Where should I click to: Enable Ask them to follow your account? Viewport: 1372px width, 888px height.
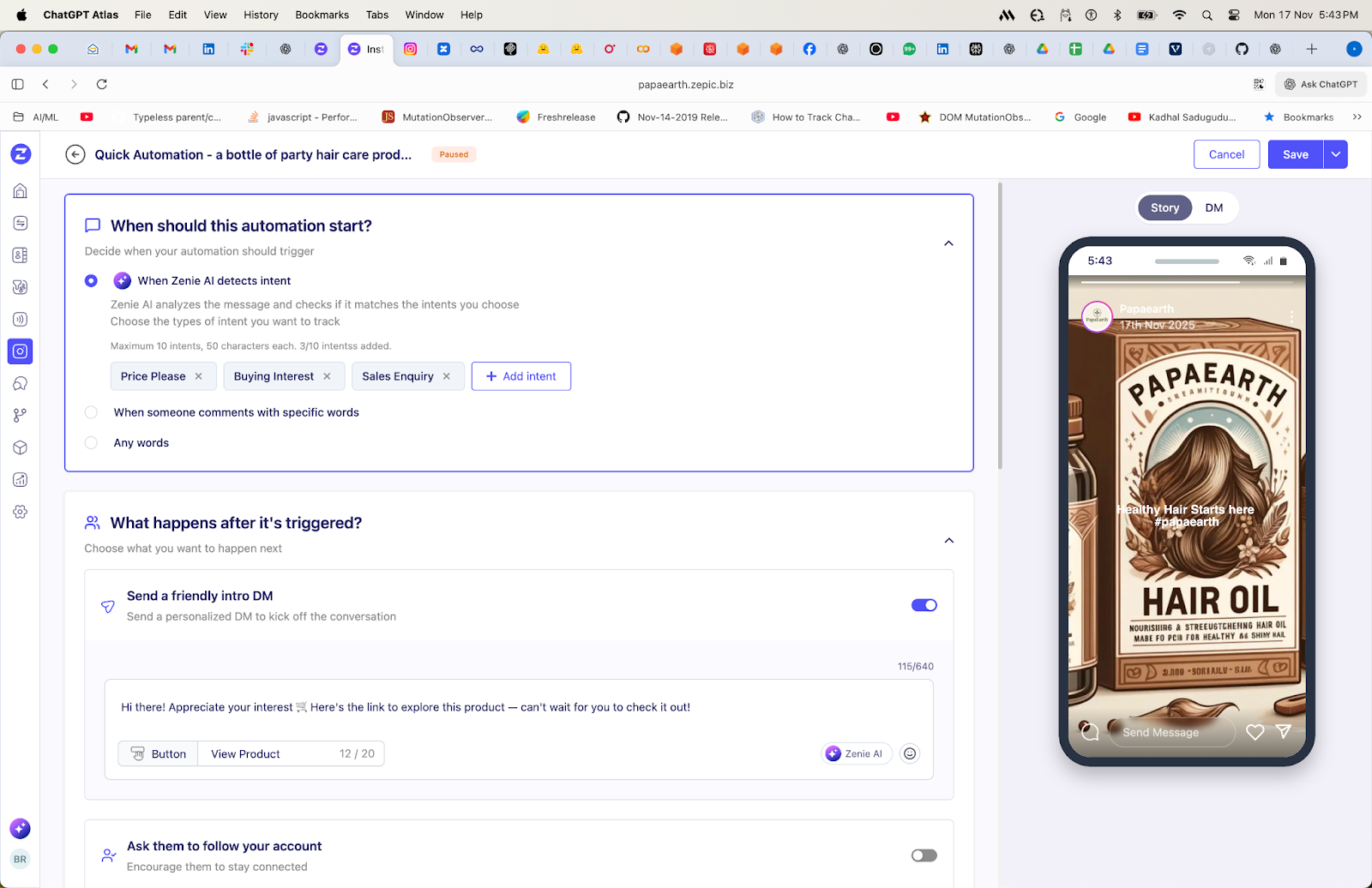pos(924,855)
